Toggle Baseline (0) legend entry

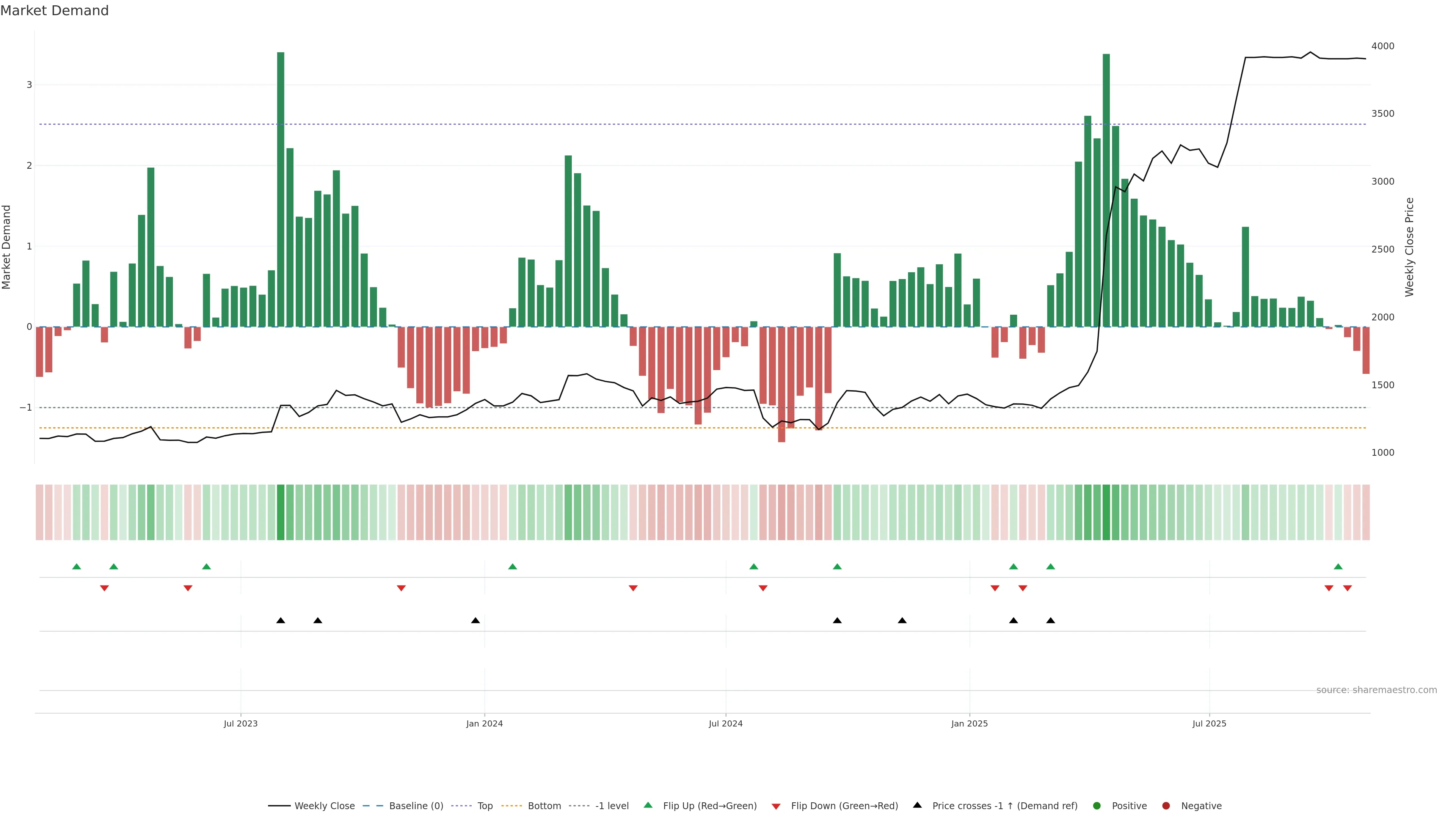coord(416,806)
